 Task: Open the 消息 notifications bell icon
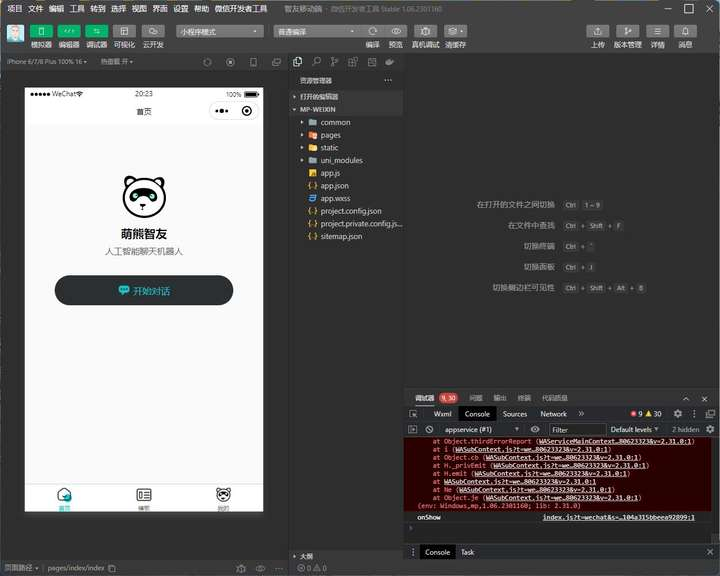[686, 32]
